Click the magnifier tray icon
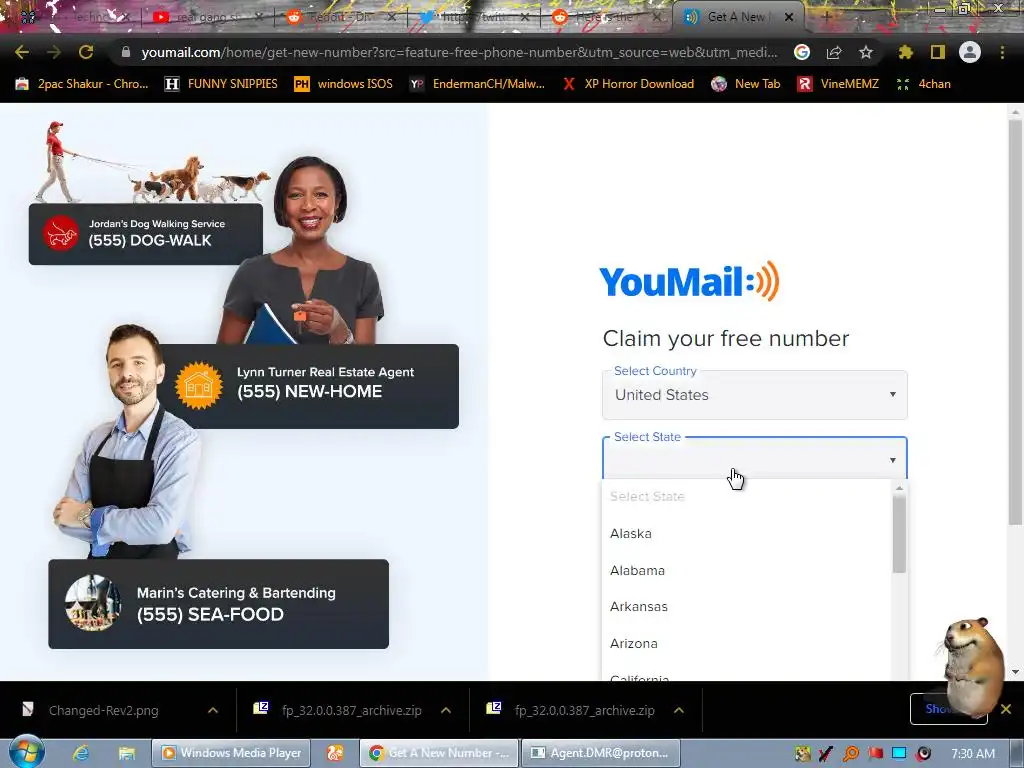1024x768 pixels. (x=851, y=753)
